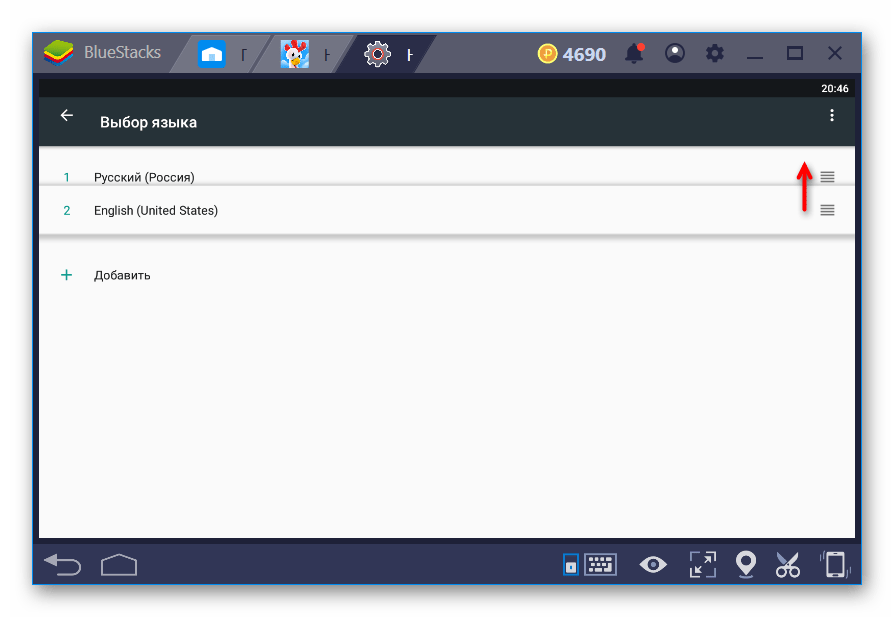Click the Android home button
Screen dimensions: 894x617
tap(119, 565)
